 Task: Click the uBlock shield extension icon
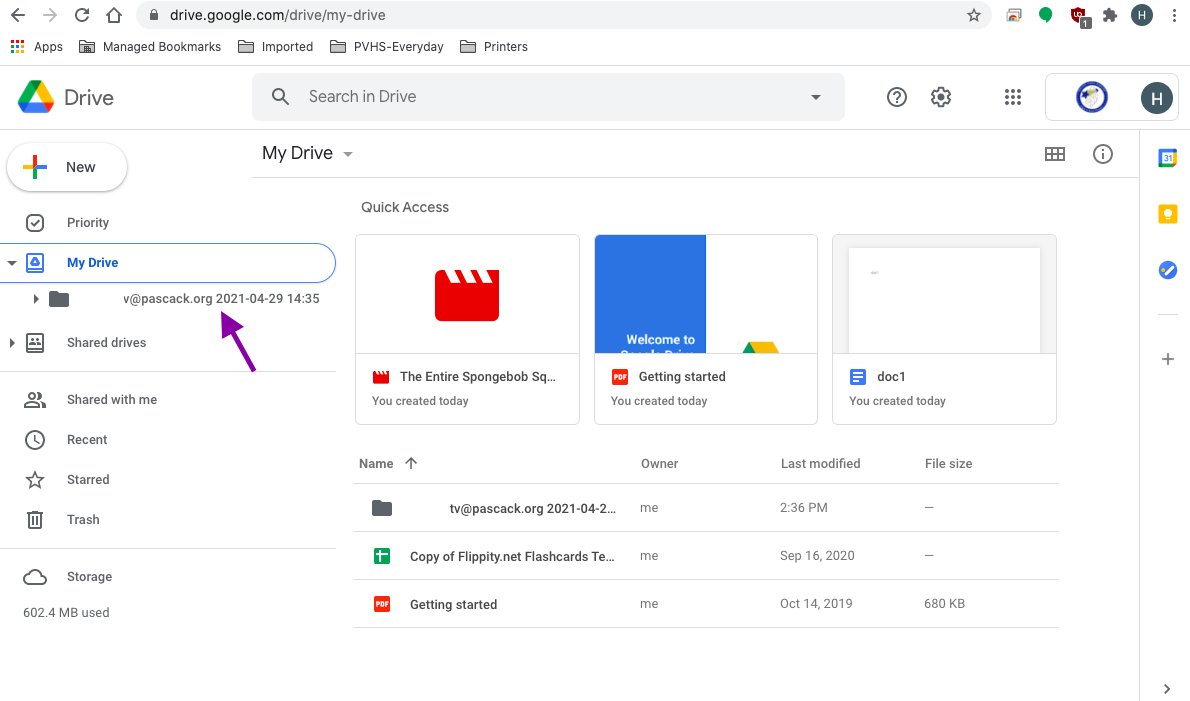[1078, 16]
